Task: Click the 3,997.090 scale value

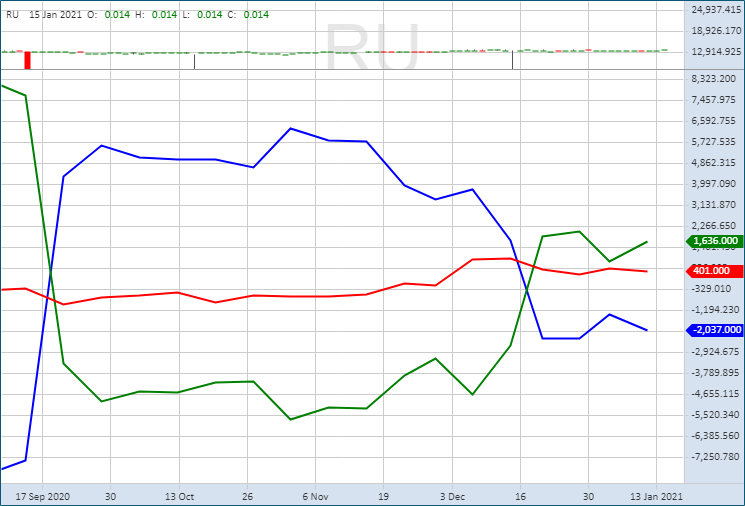Action: coord(714,183)
